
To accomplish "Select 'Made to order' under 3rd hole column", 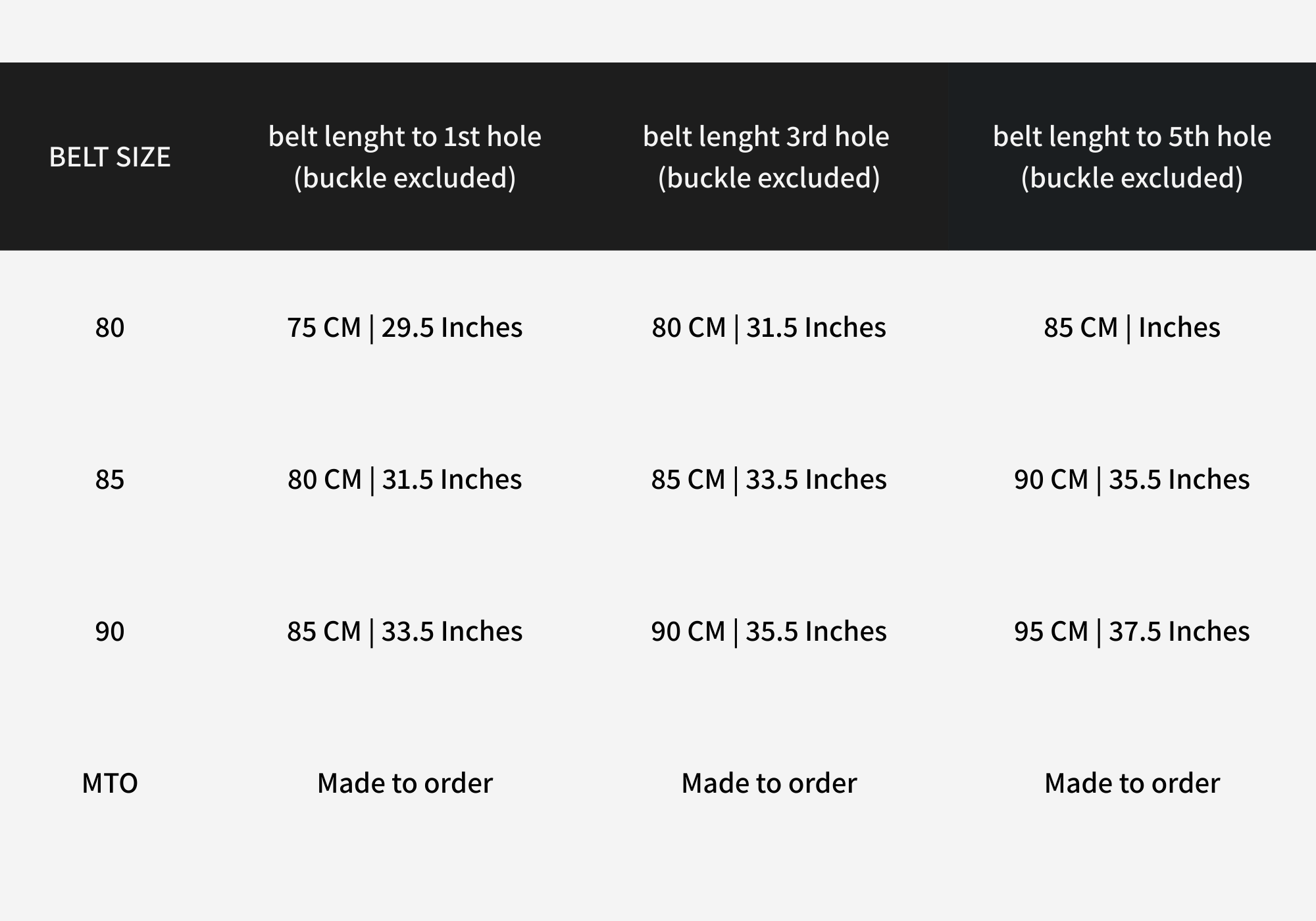I will coord(769,784).
